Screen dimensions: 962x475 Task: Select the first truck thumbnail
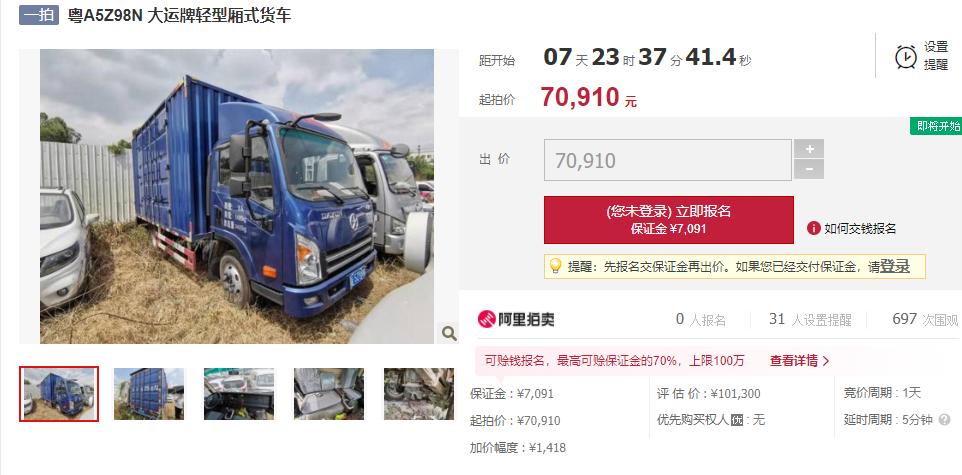(x=59, y=394)
